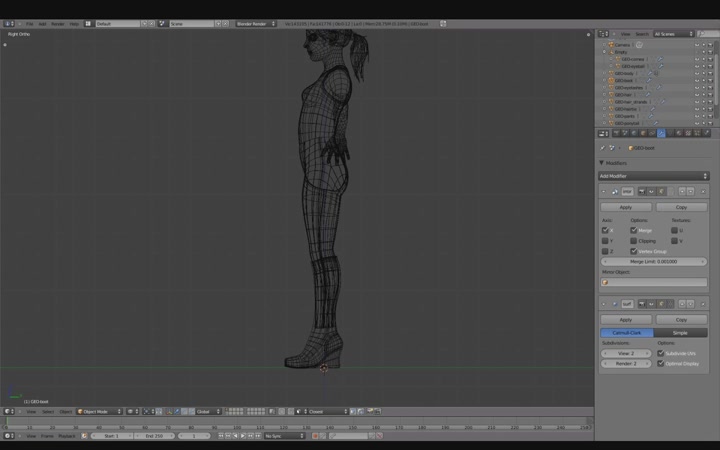Collapse the mirror modifier panel arrow

pyautogui.click(x=603, y=191)
